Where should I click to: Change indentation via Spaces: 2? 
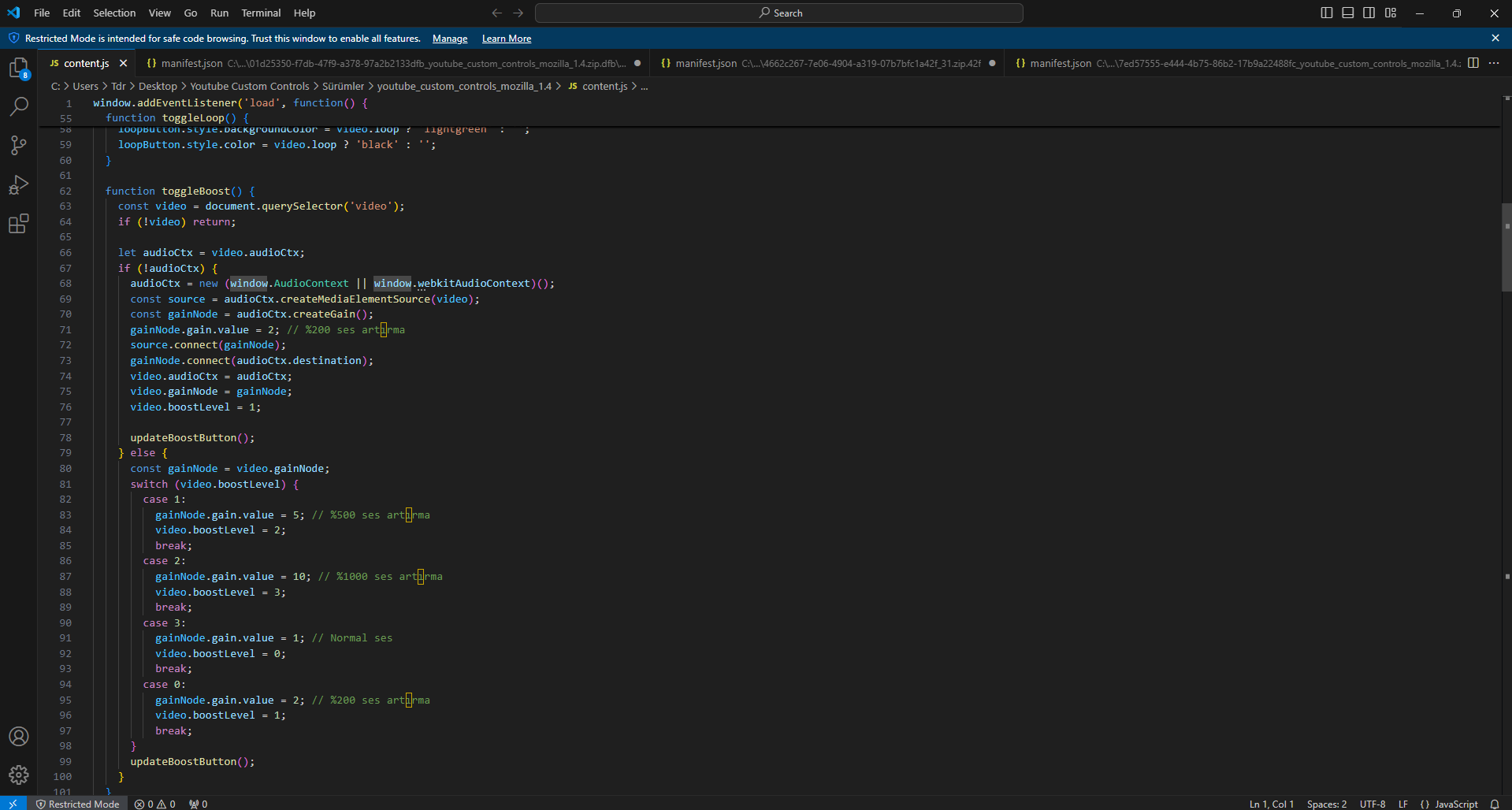coord(1327,804)
